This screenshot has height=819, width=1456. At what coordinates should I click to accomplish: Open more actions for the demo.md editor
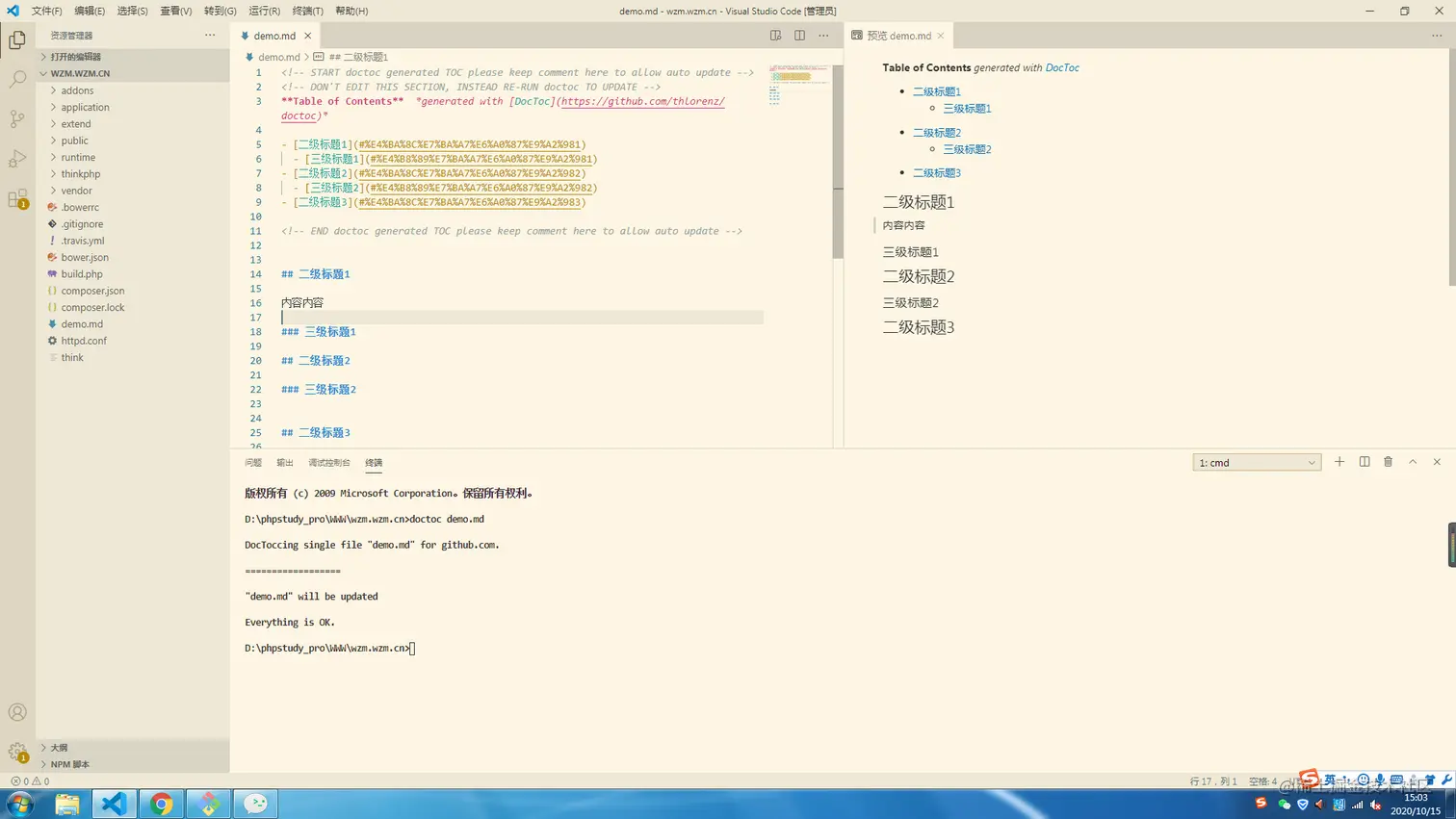click(x=823, y=36)
